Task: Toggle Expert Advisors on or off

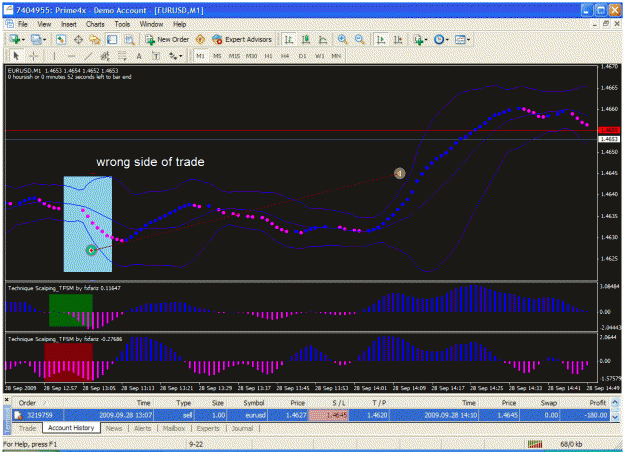Action: 242,39
